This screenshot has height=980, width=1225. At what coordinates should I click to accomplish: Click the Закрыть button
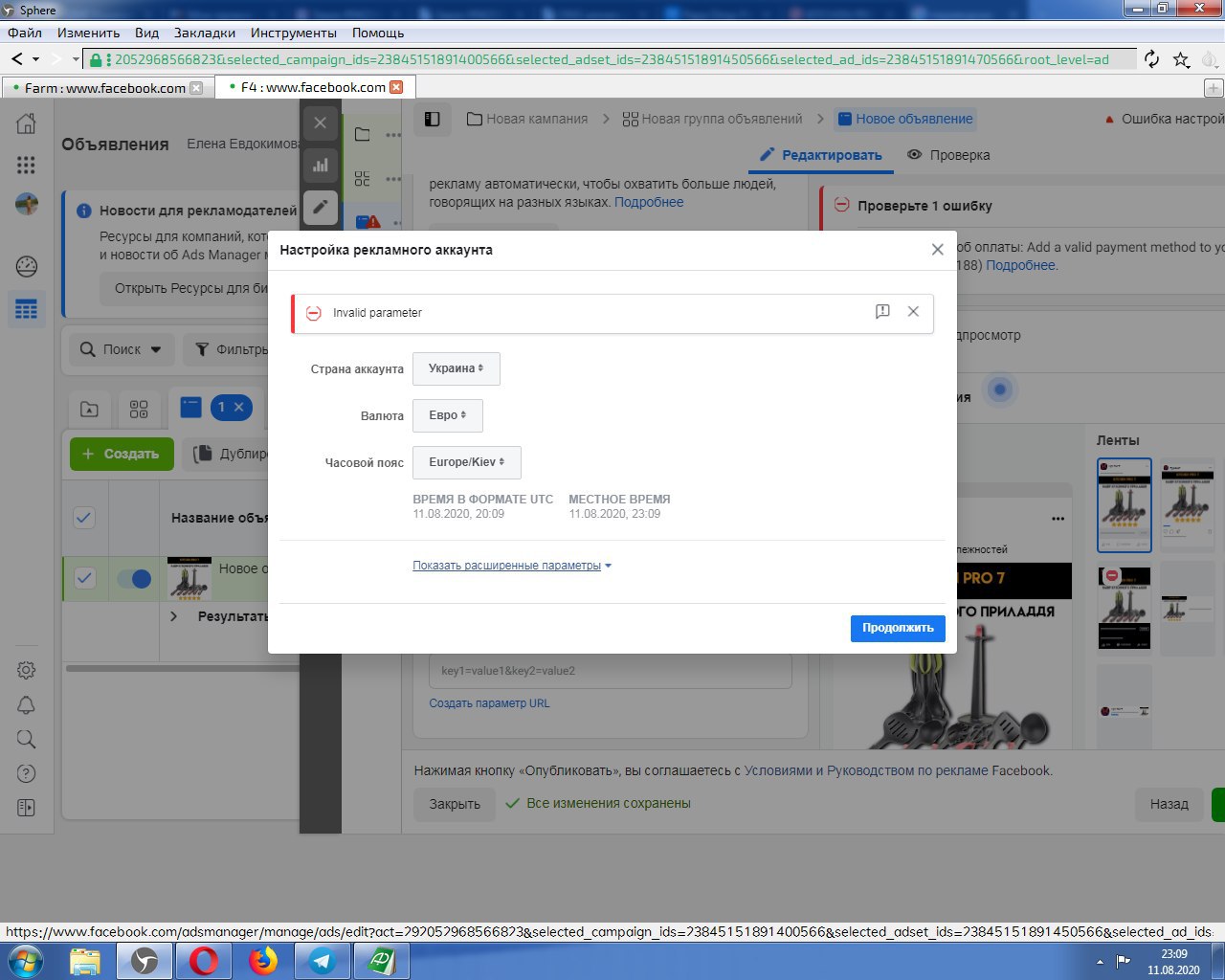(455, 804)
